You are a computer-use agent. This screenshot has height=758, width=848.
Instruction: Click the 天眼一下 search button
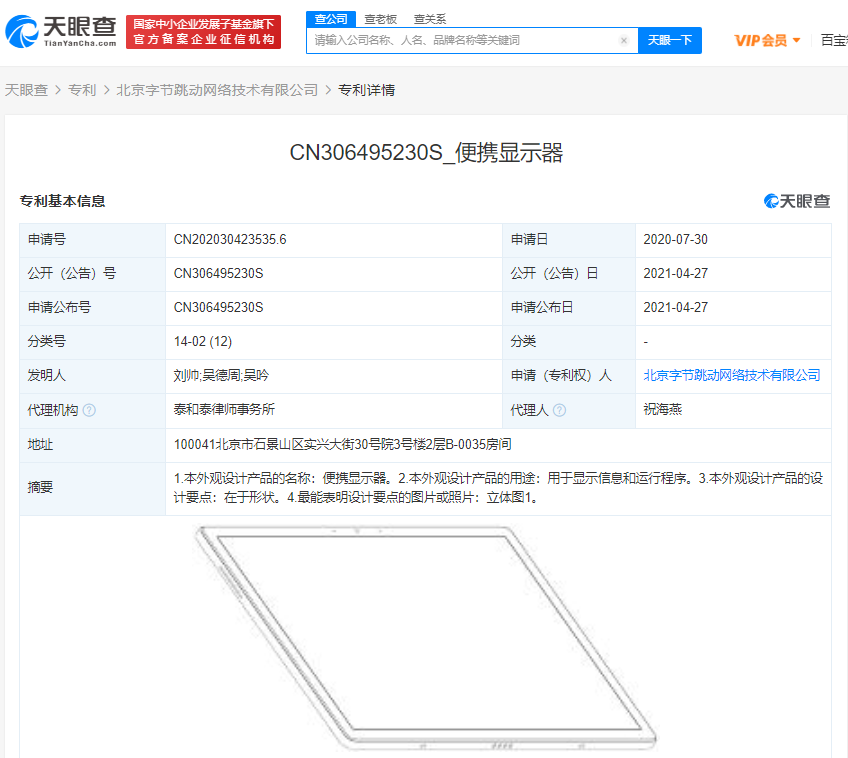click(670, 41)
